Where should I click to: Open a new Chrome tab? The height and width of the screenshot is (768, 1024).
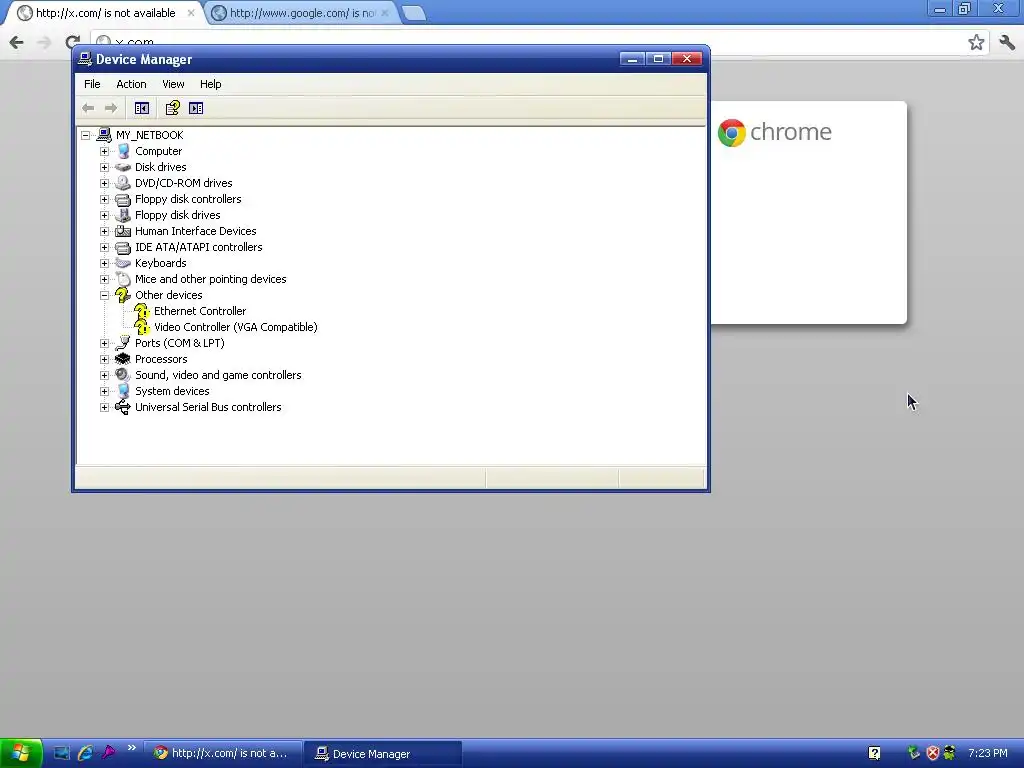click(x=413, y=13)
